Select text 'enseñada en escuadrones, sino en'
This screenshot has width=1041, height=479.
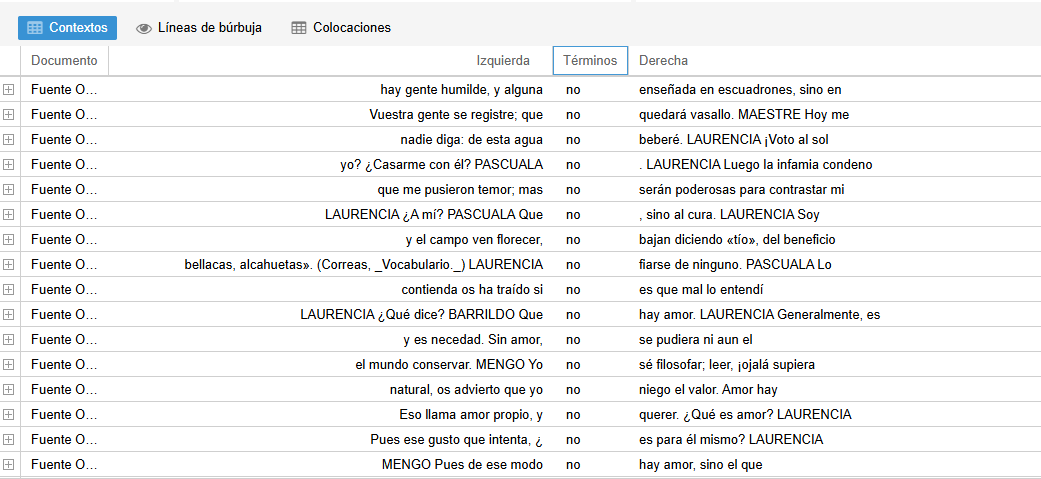[740, 90]
